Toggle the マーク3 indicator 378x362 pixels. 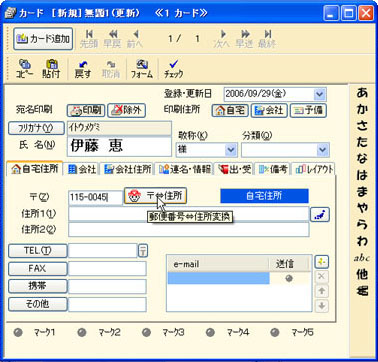coord(146,332)
